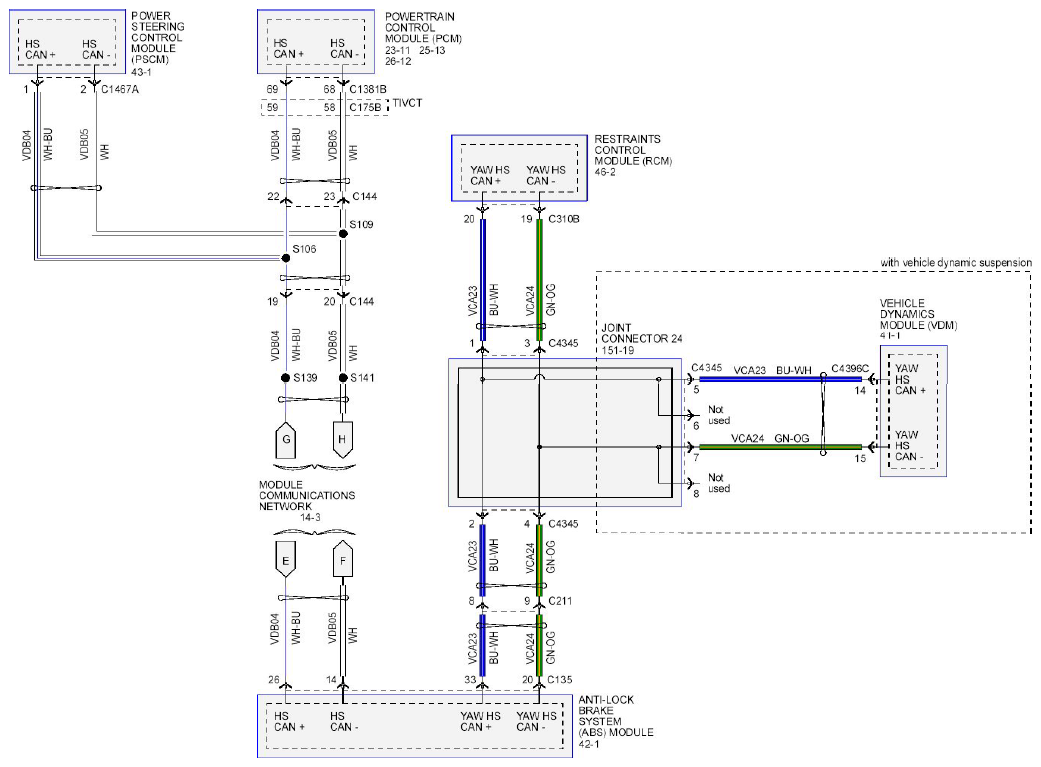Click the Powertrain Control Module box
1041x767 pixels.
tap(316, 41)
